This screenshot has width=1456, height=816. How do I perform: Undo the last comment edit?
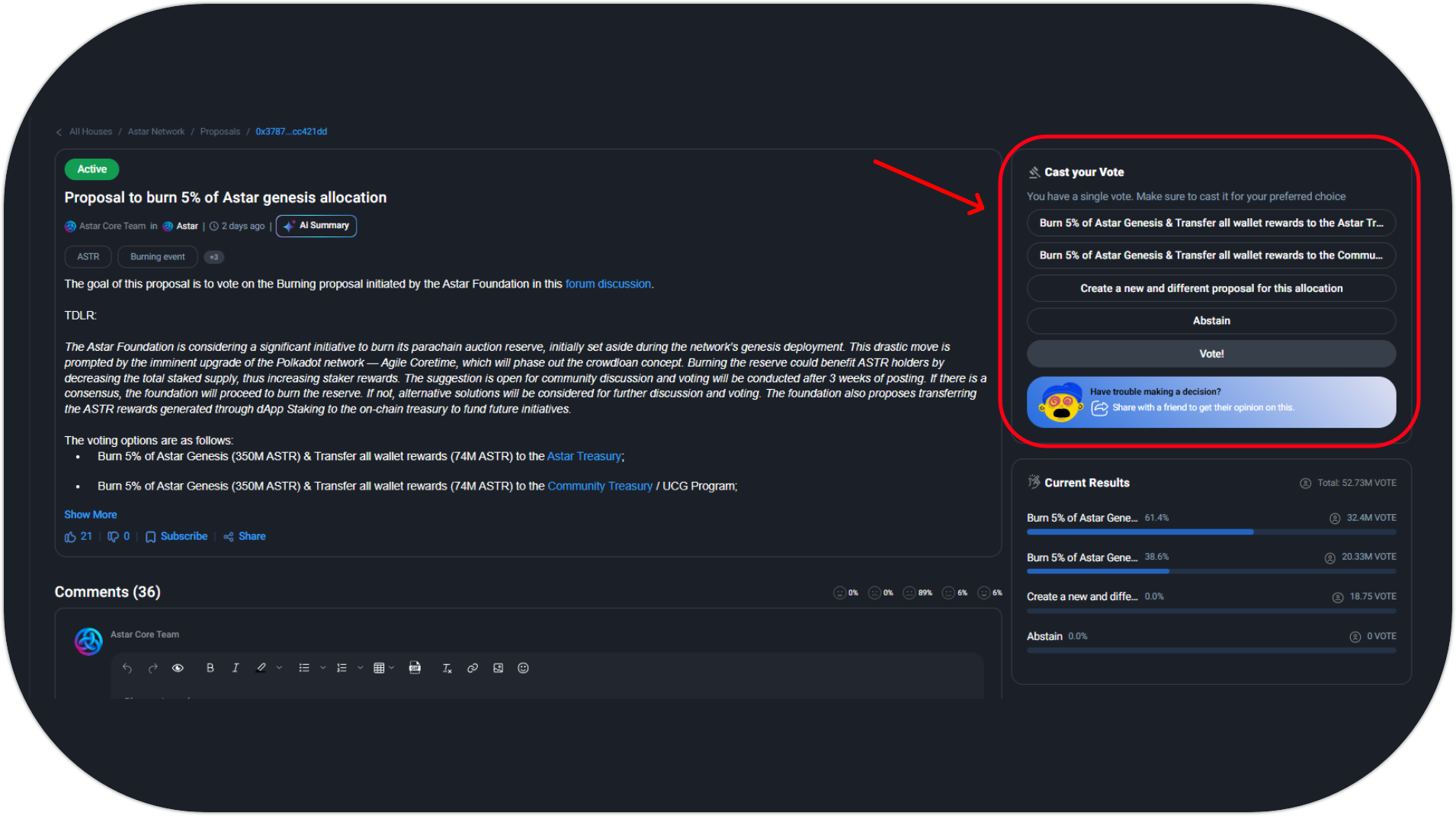tap(127, 668)
